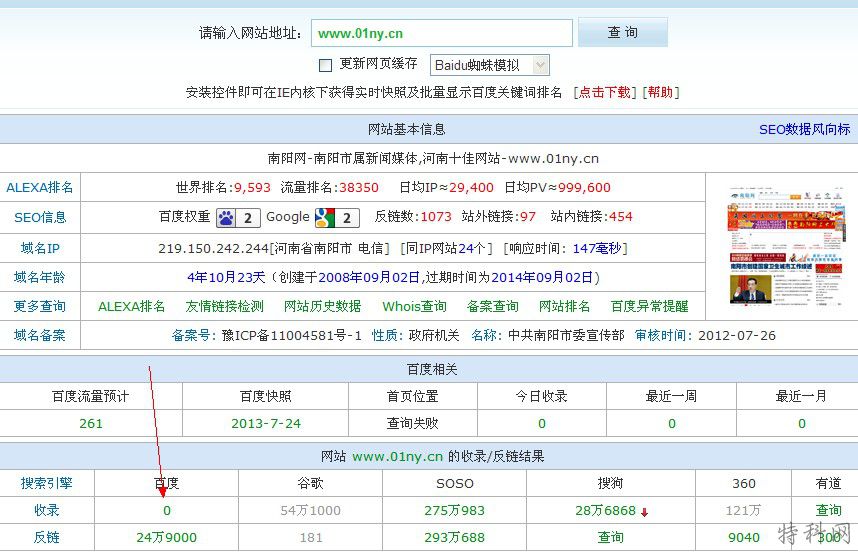Click the 站外链接 value 97
Screen dimensions: 858x554
[527, 217]
